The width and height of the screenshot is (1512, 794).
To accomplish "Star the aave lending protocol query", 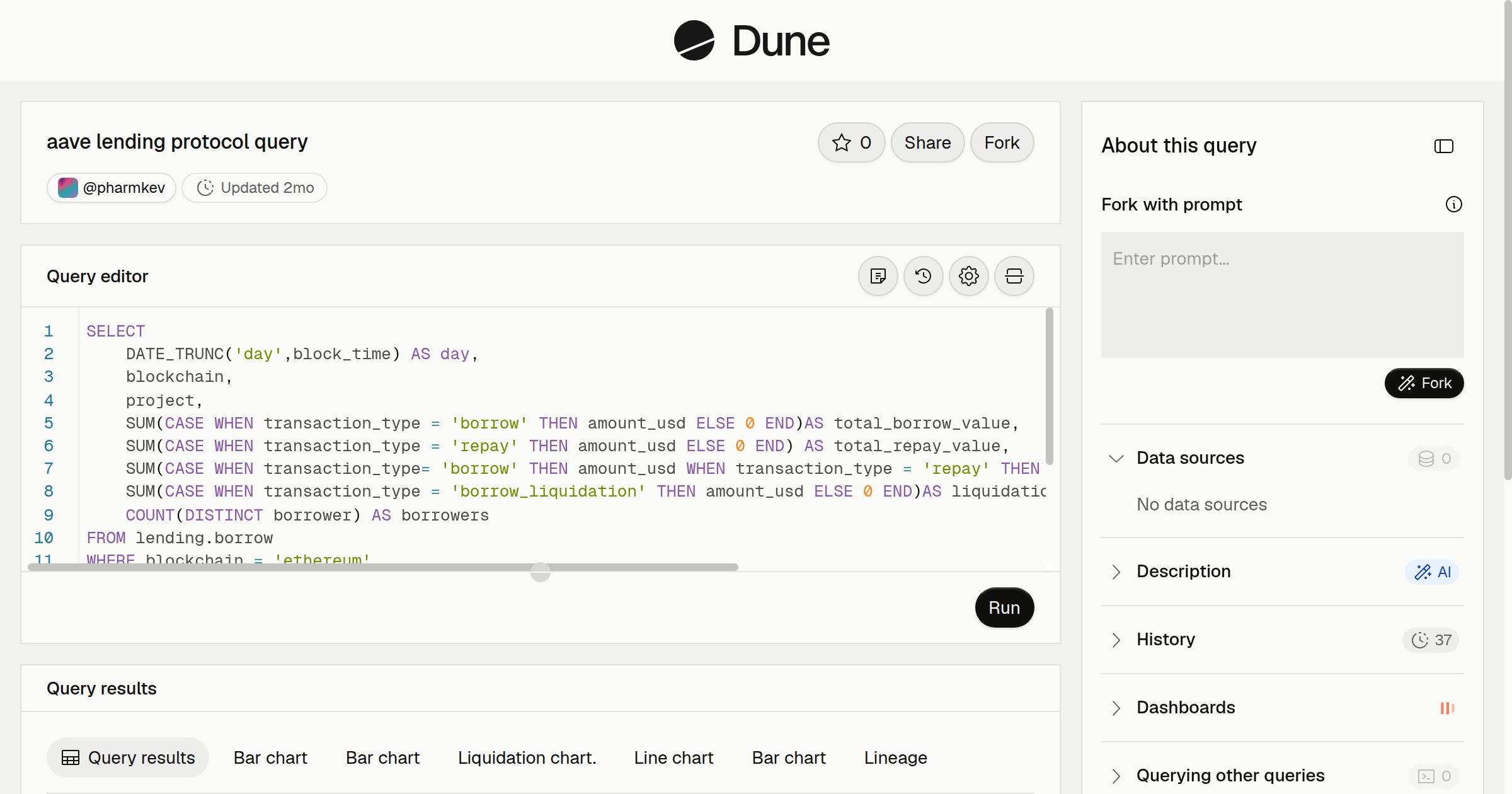I will click(x=851, y=142).
